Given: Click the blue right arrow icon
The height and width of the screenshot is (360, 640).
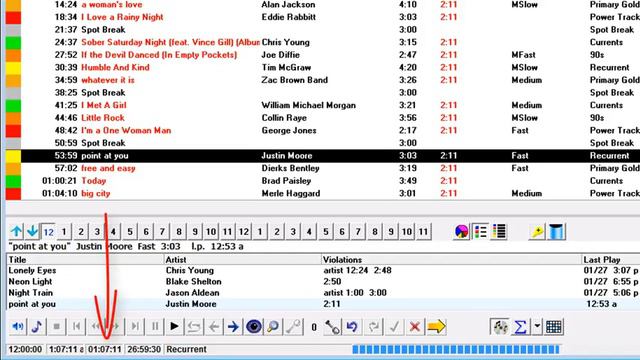Looking at the screenshot, I should pos(233,327).
